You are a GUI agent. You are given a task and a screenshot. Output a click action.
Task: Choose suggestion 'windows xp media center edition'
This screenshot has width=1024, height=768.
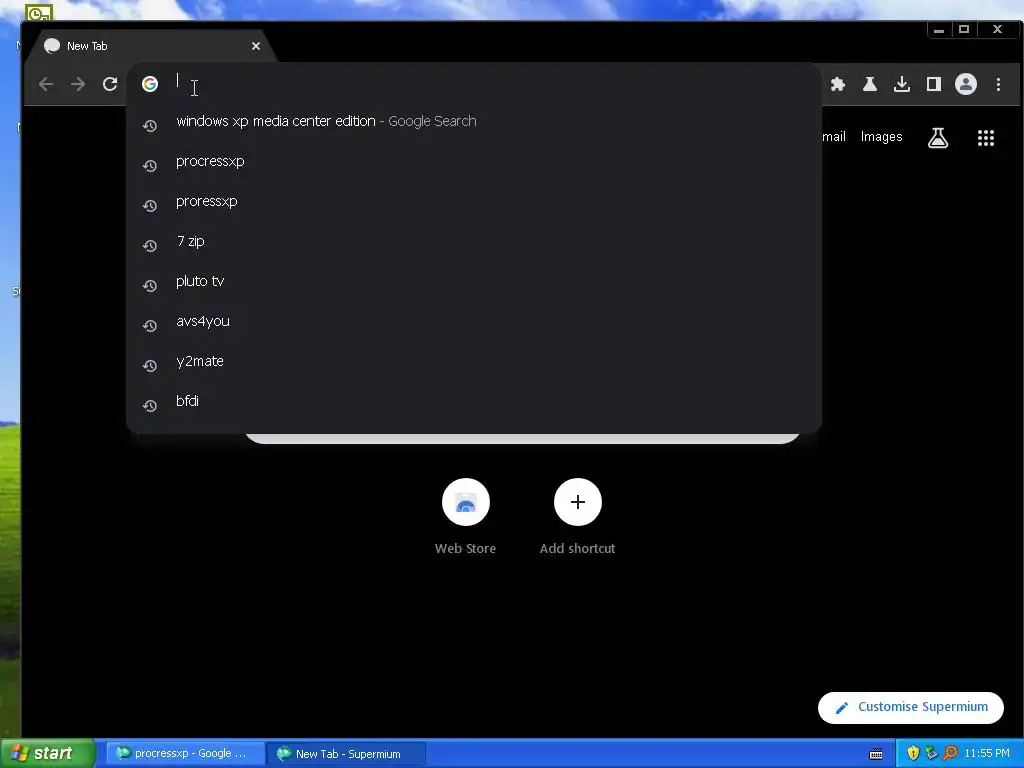point(473,121)
